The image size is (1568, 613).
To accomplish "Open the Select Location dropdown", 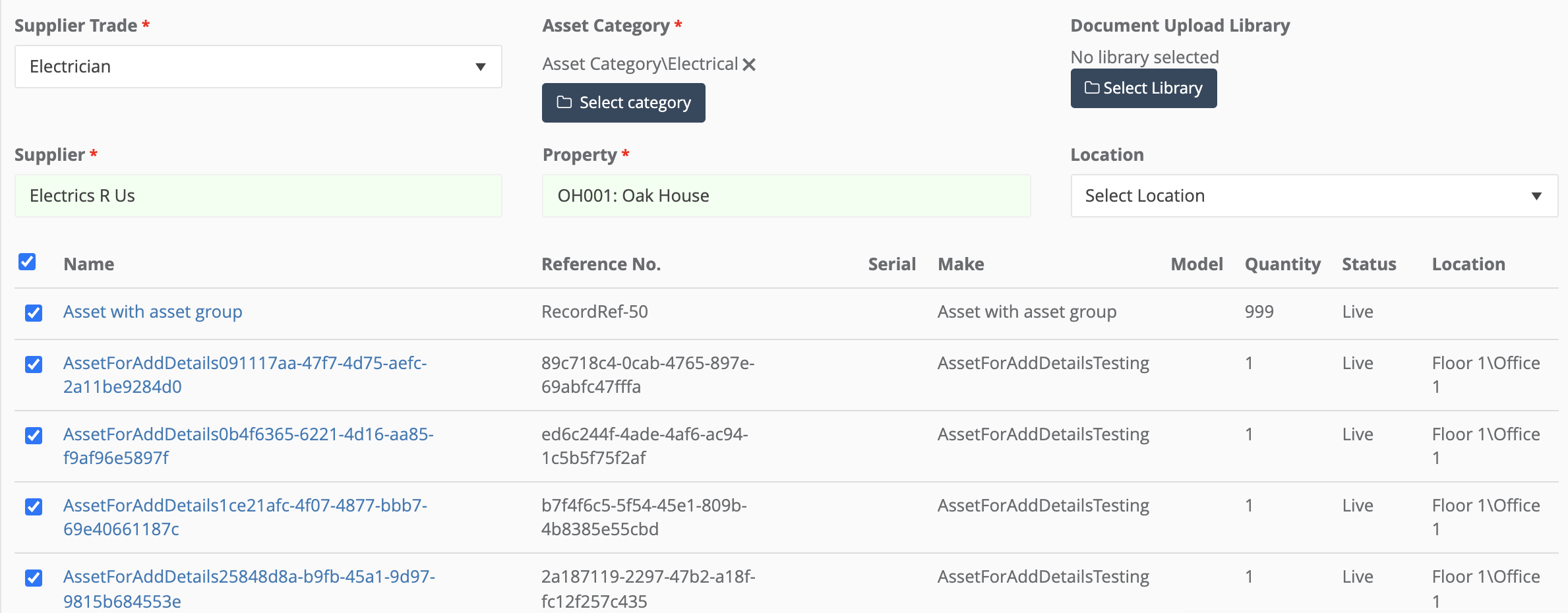I will [1314, 196].
